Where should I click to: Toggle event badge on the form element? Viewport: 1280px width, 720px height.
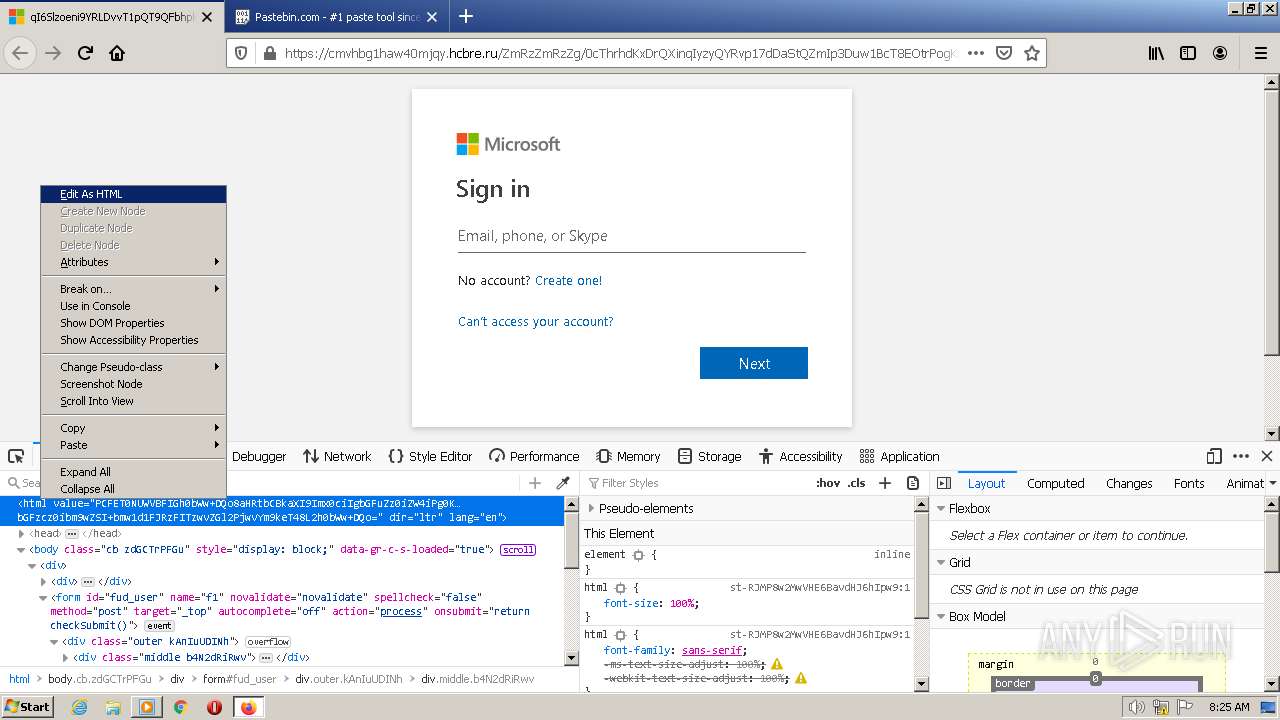pos(159,626)
